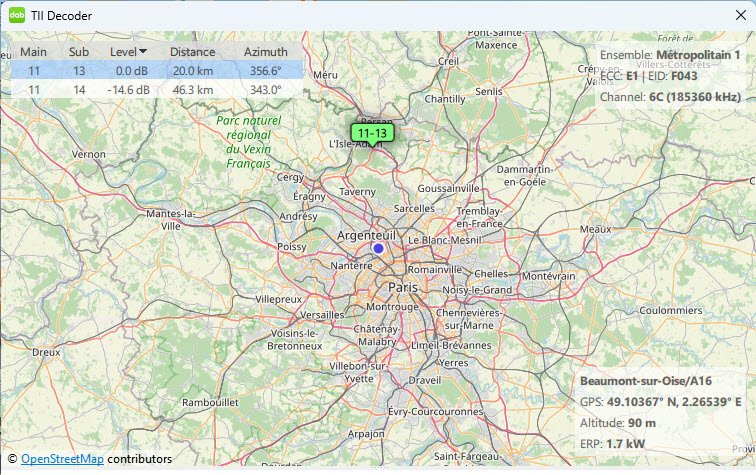Click the 356.6° azimuth value

pyautogui.click(x=266, y=71)
